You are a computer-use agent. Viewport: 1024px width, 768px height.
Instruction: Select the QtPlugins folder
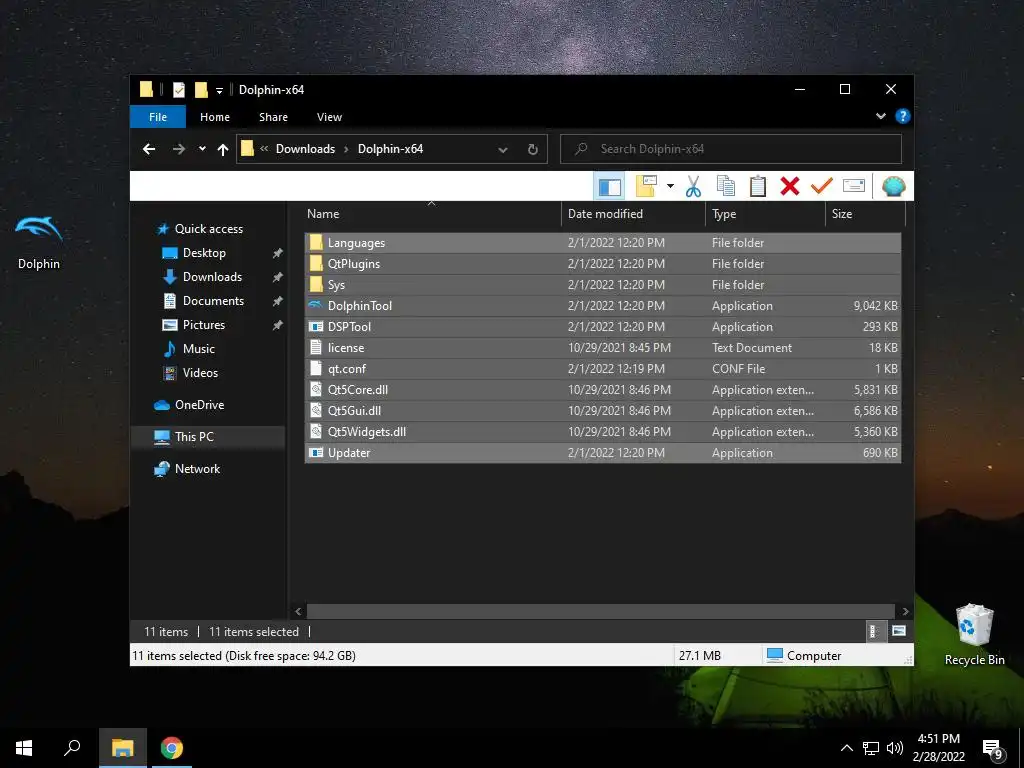click(x=603, y=264)
